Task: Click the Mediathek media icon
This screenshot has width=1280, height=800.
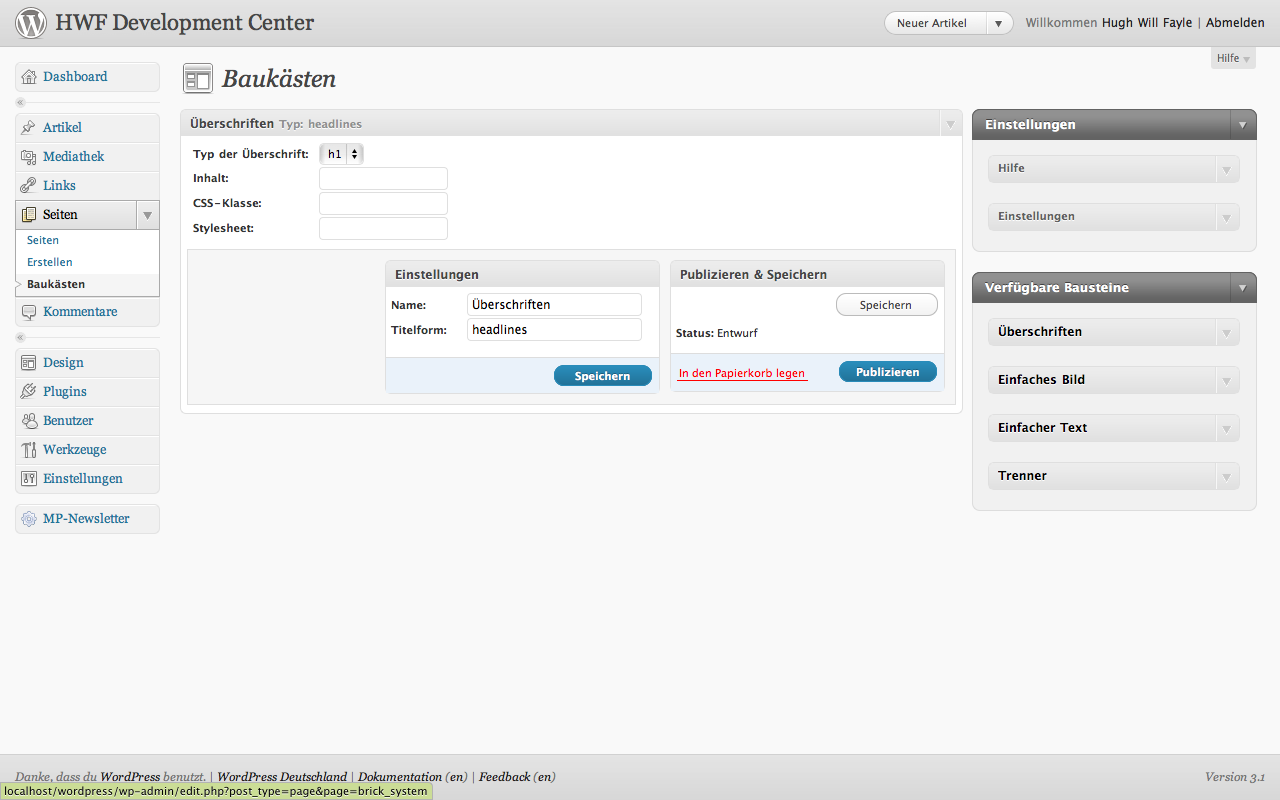Action: [28, 157]
